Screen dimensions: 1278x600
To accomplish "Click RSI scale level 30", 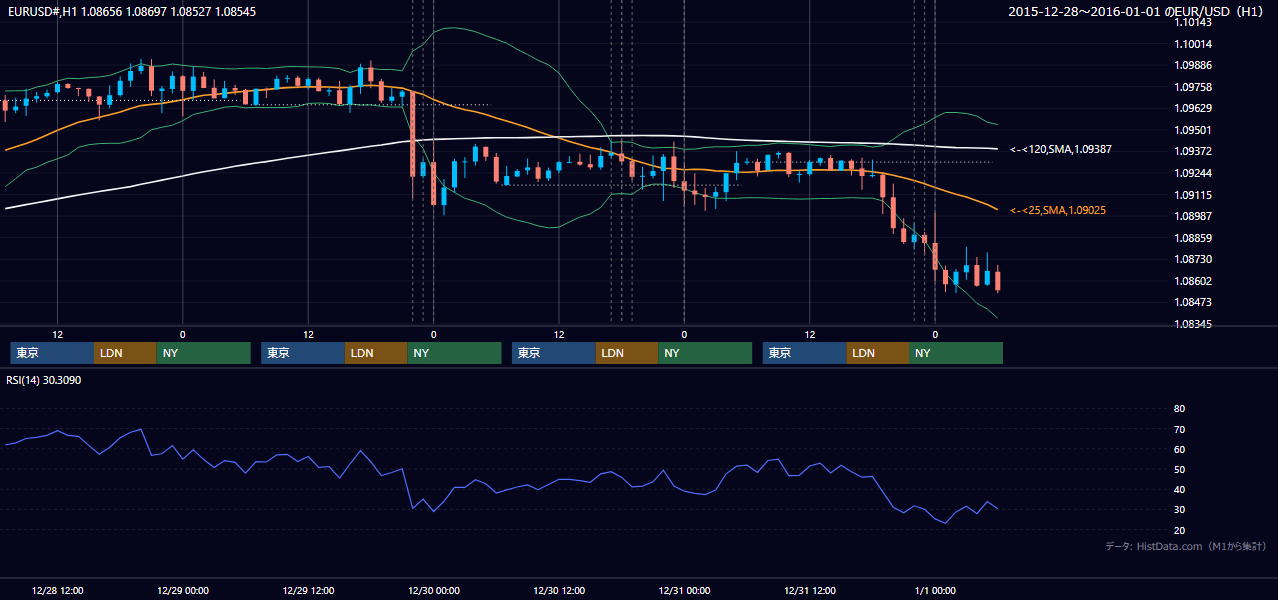I will (x=1179, y=509).
